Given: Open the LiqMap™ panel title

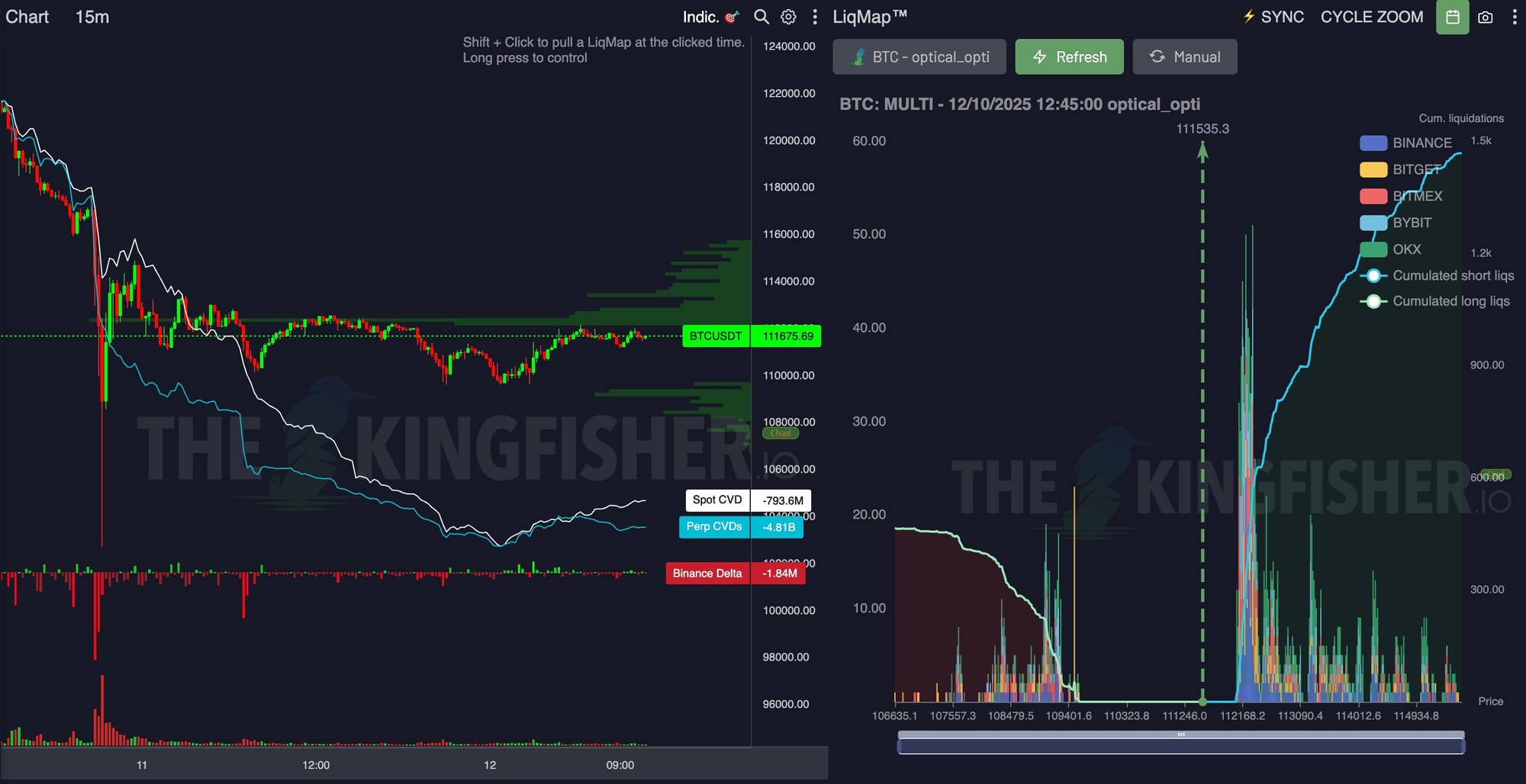Looking at the screenshot, I should coord(869,17).
